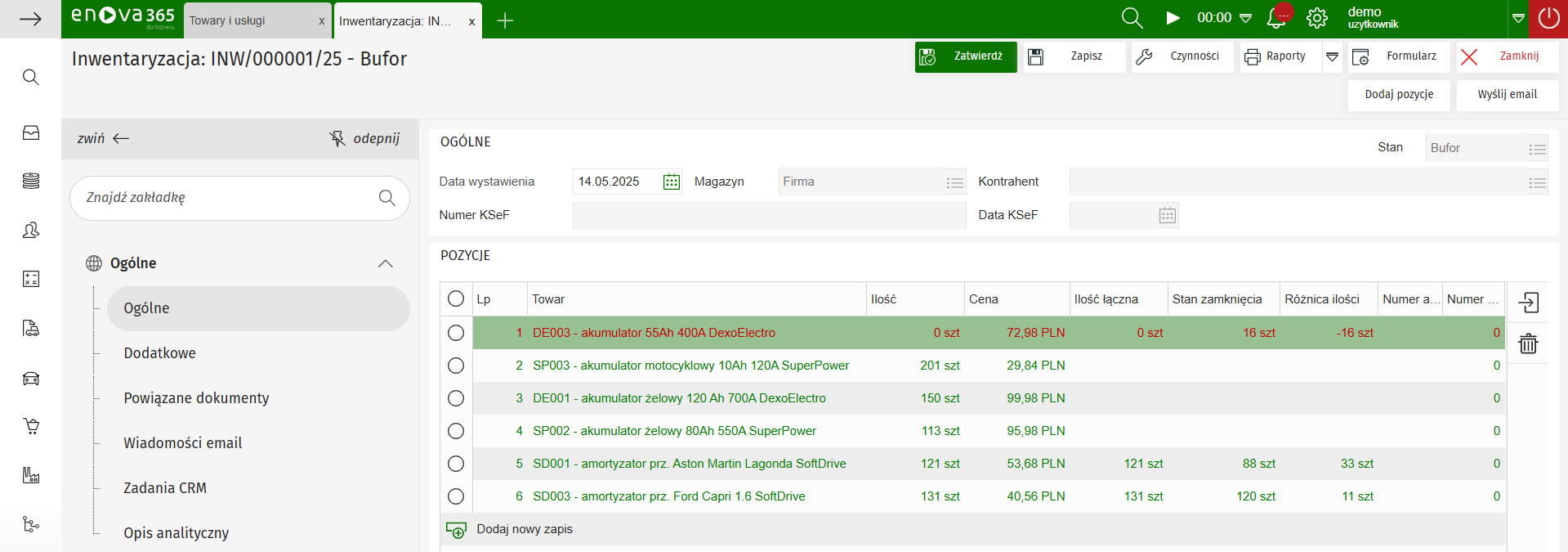Click the shopping cart sidebar icon
This screenshot has width=1568, height=552.
point(31,426)
